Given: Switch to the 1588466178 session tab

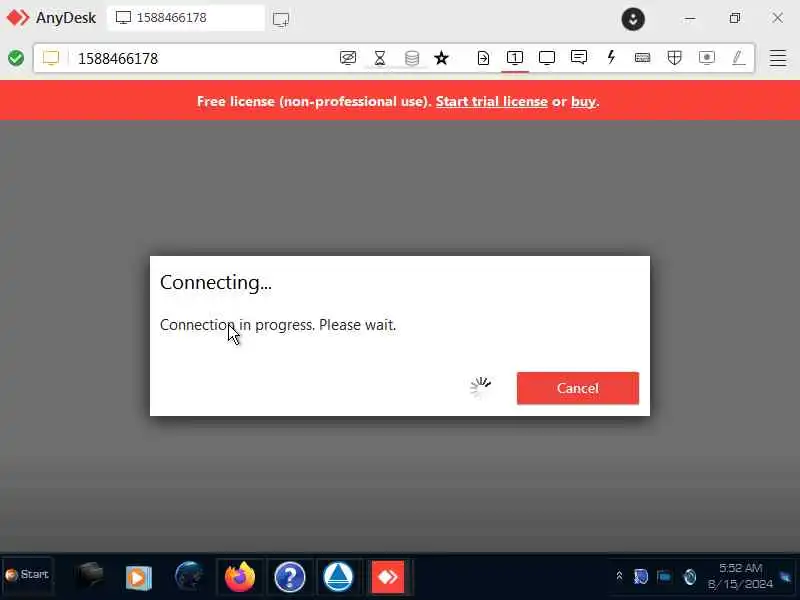Looking at the screenshot, I should [186, 18].
